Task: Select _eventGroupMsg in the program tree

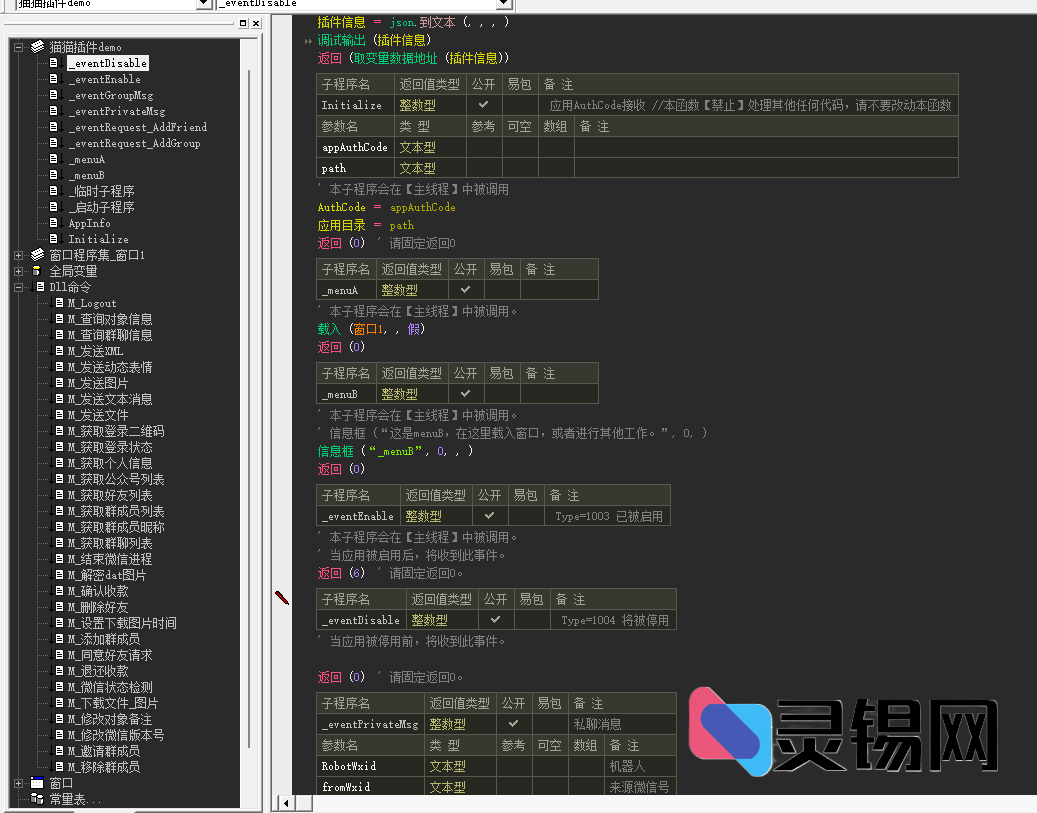Action: tap(110, 95)
